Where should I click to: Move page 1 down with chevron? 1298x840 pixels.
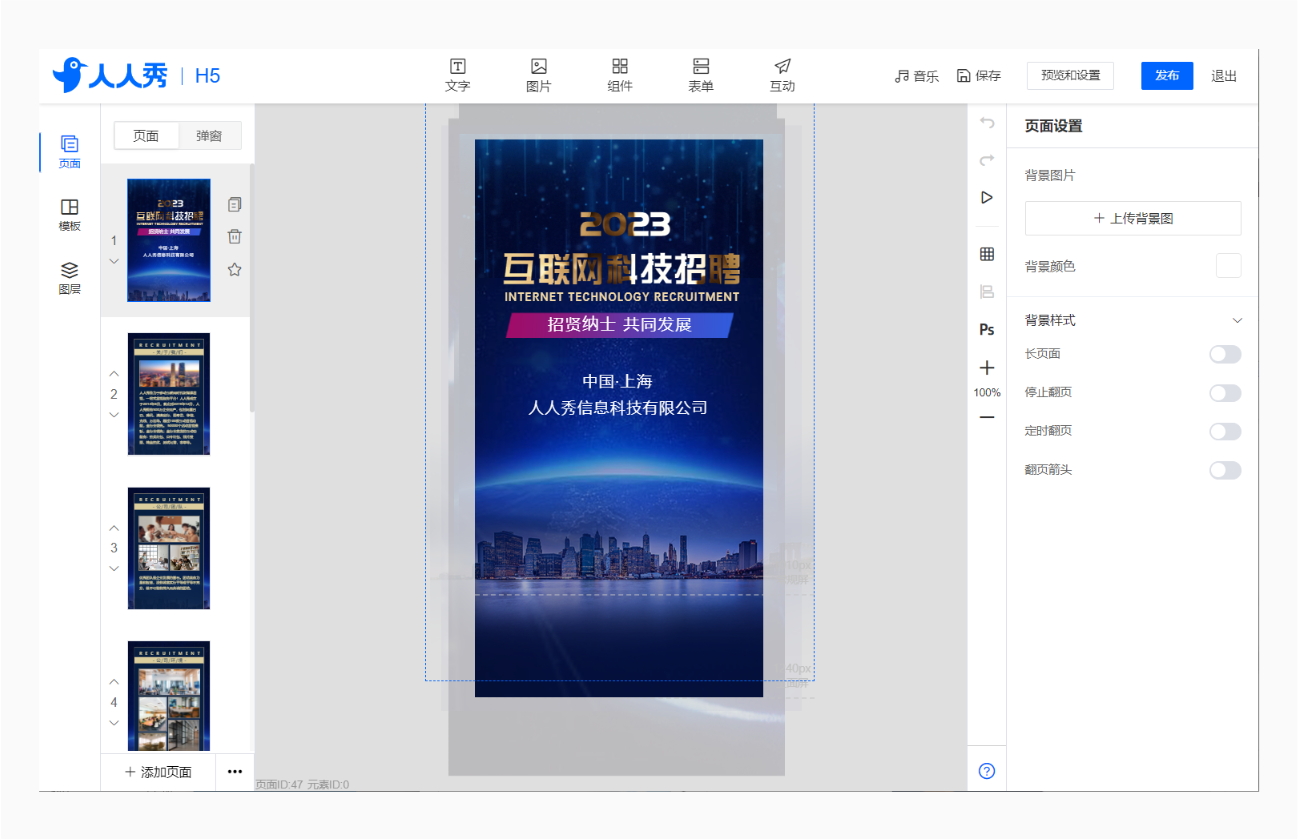(x=114, y=261)
